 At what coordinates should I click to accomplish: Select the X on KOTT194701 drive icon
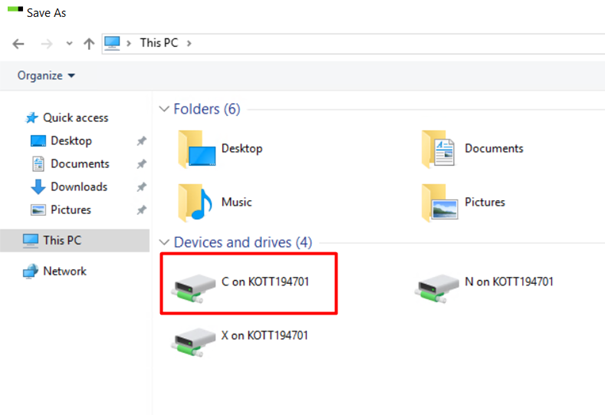coord(194,342)
